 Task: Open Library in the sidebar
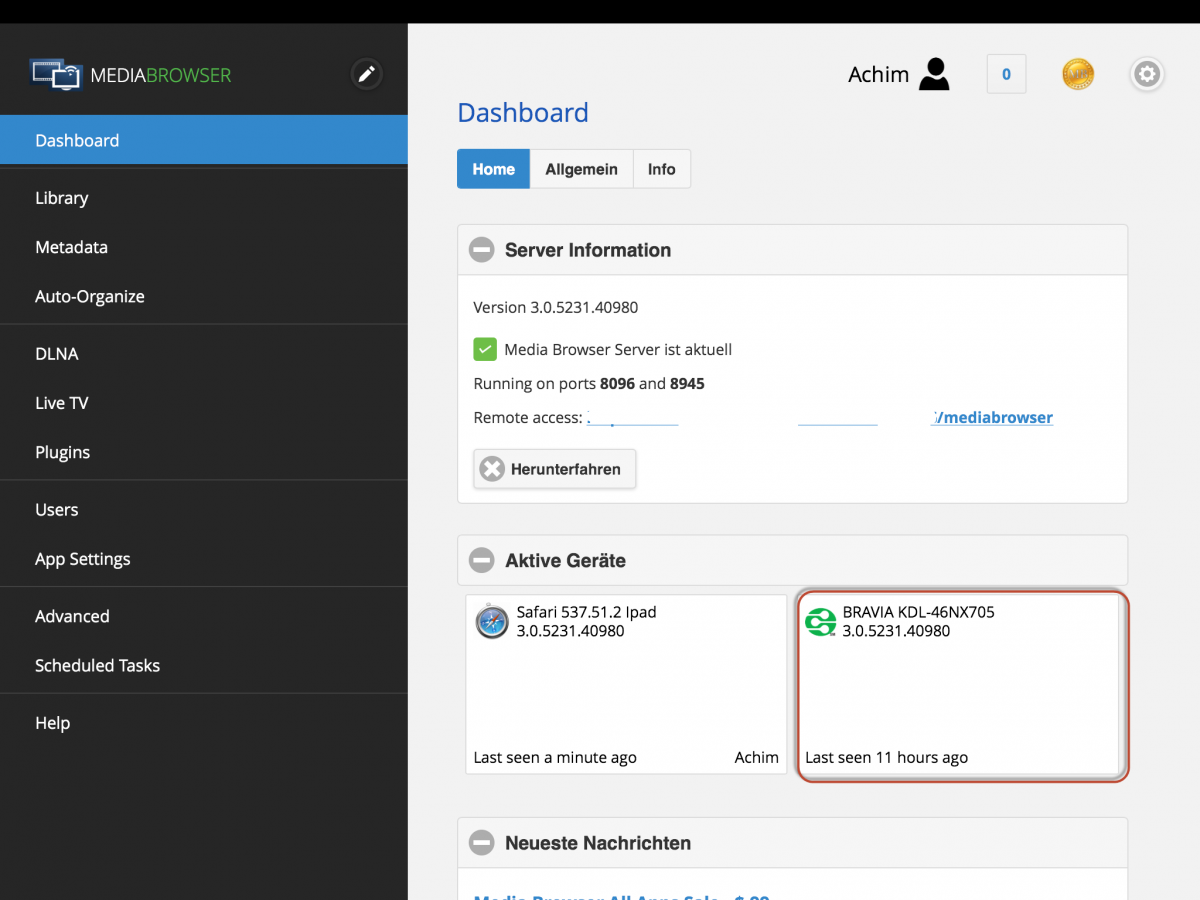tap(62, 198)
